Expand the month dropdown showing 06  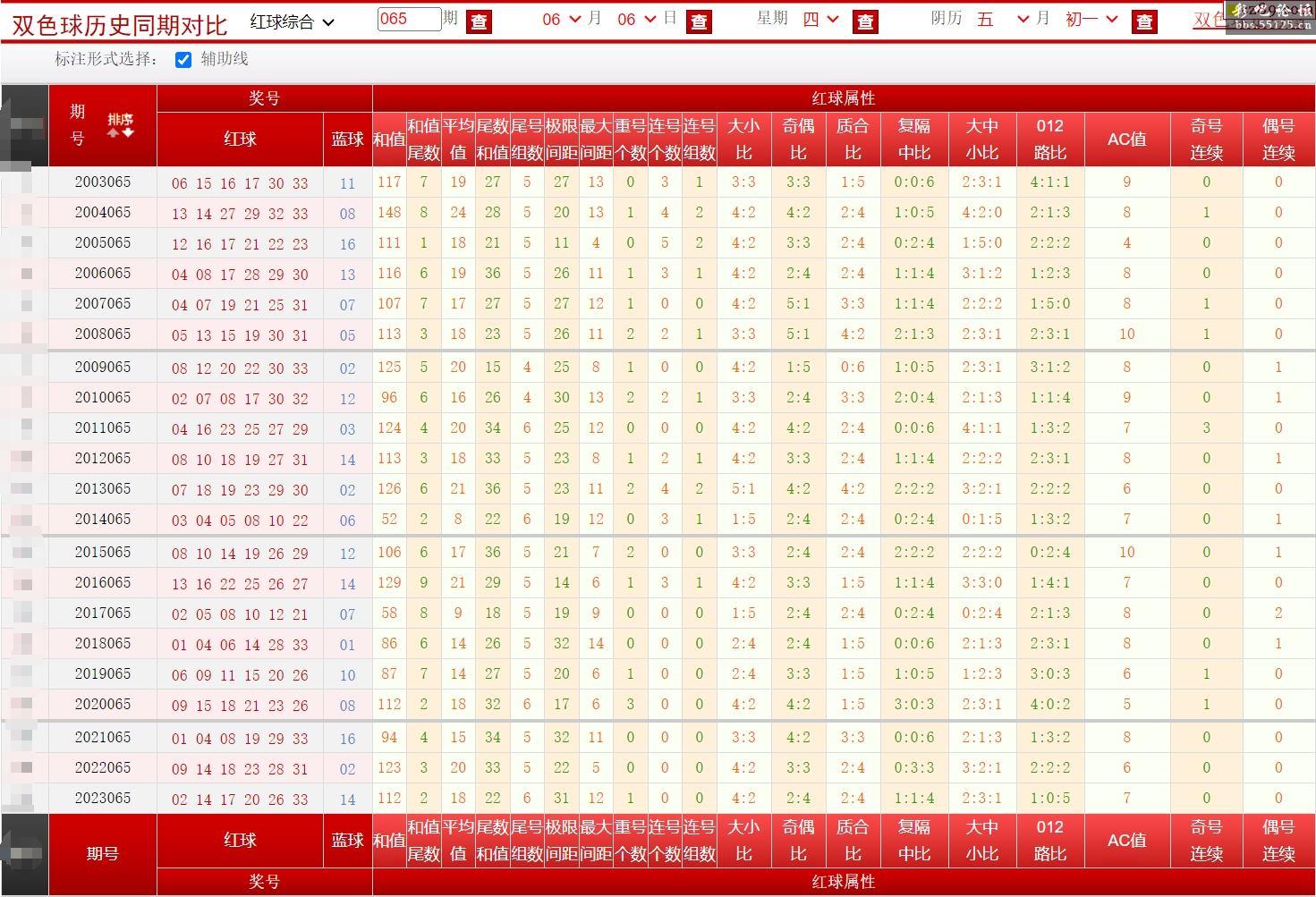[x=561, y=20]
